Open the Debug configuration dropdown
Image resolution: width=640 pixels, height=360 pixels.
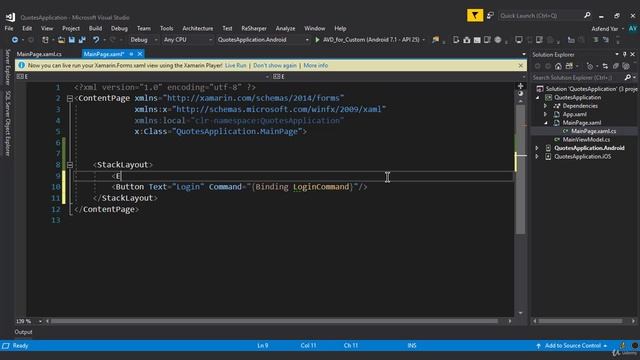click(156, 40)
